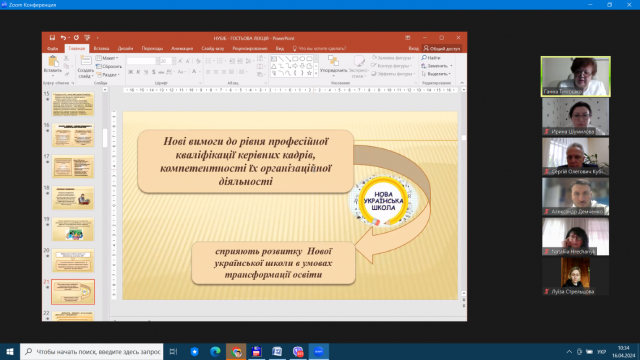This screenshot has width=640, height=360.
Task: Open Контур фигуры shape outline dropdown
Action: 391,66
